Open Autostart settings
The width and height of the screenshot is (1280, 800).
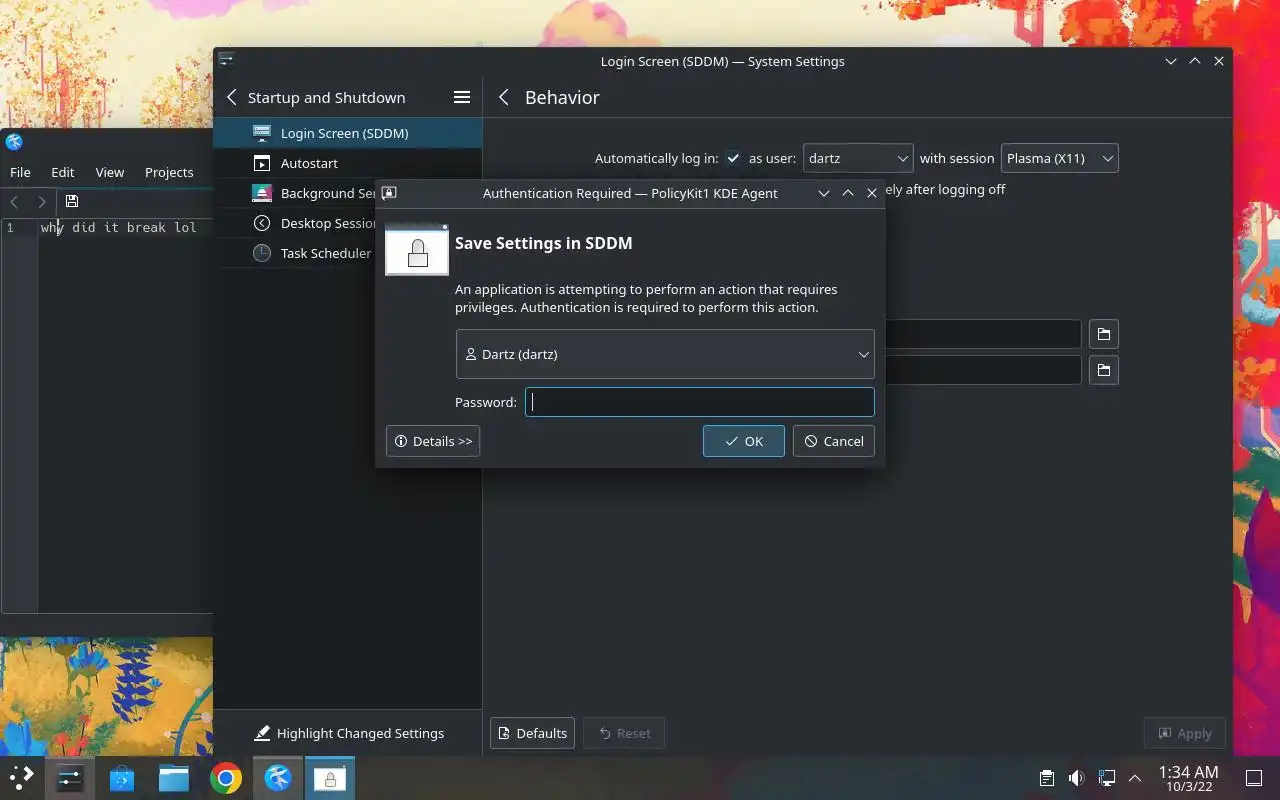pos(347,163)
